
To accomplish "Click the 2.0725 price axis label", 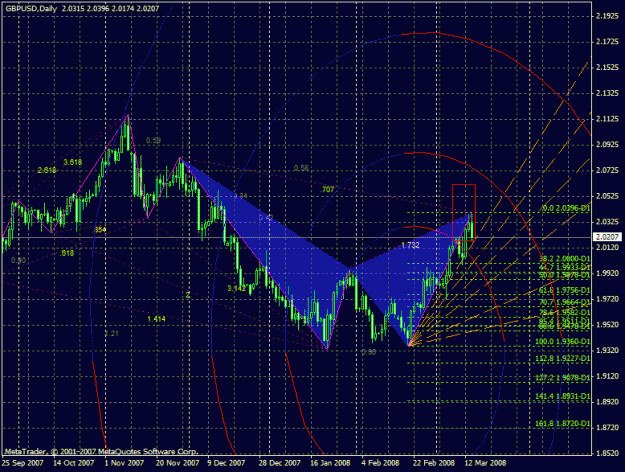I will pyautogui.click(x=607, y=171).
